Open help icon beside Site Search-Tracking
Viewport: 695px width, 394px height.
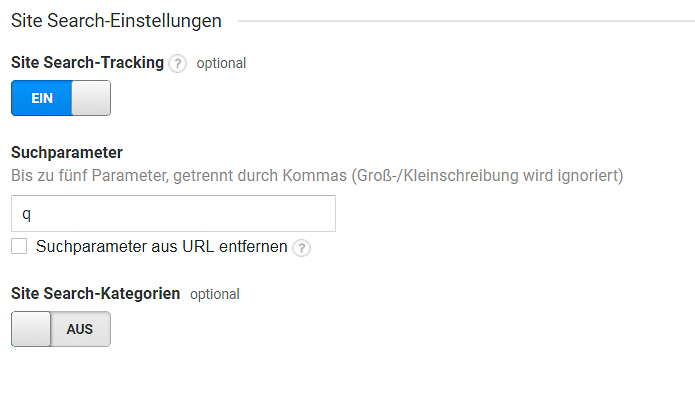pyautogui.click(x=178, y=64)
